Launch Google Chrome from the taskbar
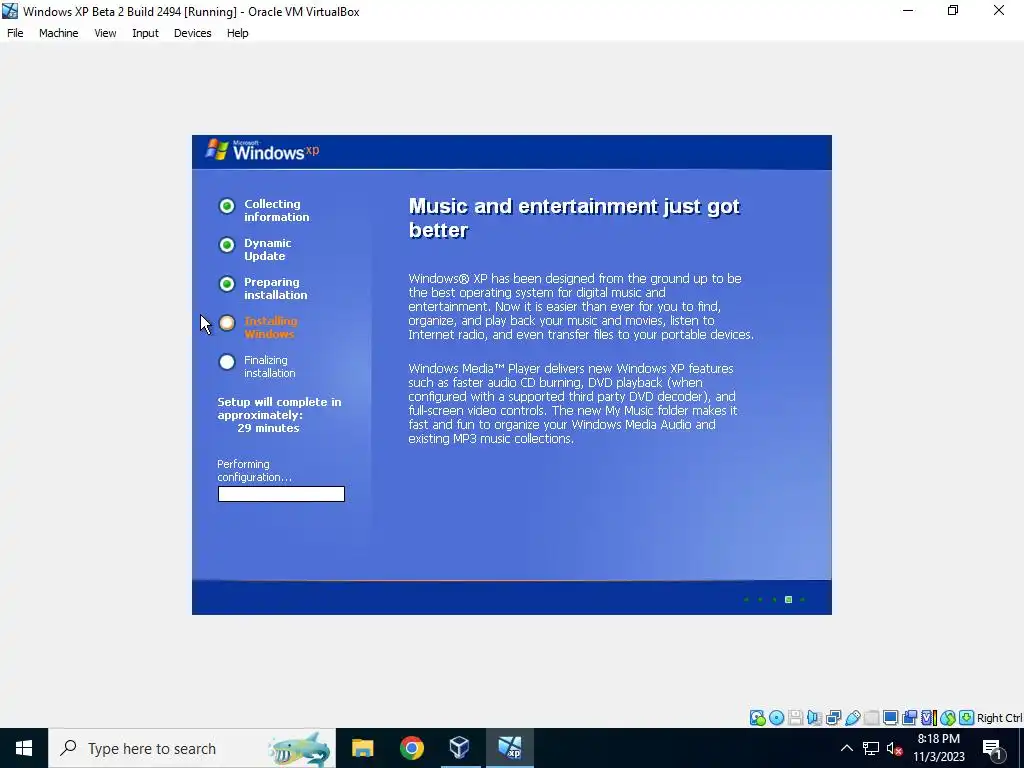The height and width of the screenshot is (768, 1024). [411, 748]
